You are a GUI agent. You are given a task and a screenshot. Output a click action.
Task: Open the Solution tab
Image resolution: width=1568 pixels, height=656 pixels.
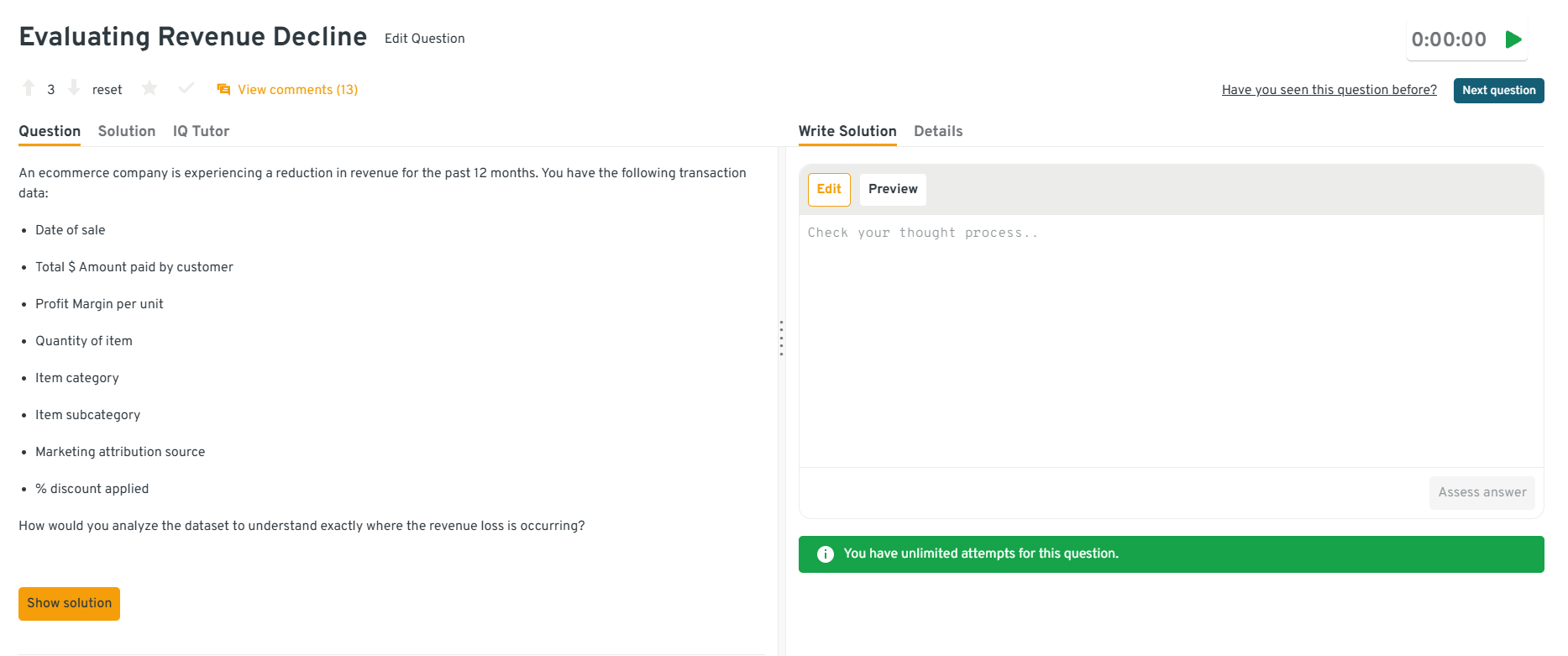[127, 131]
